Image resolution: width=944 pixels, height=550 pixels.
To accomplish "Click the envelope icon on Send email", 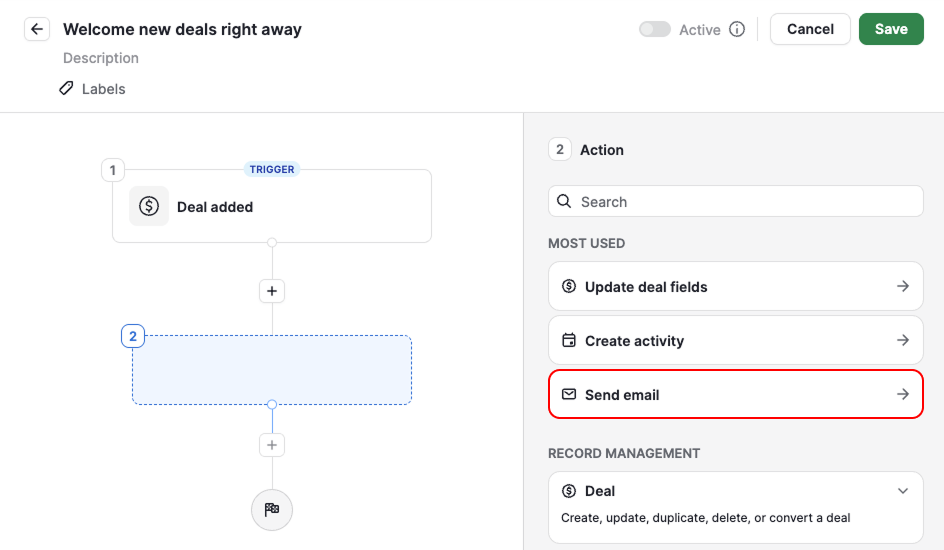I will (x=569, y=394).
